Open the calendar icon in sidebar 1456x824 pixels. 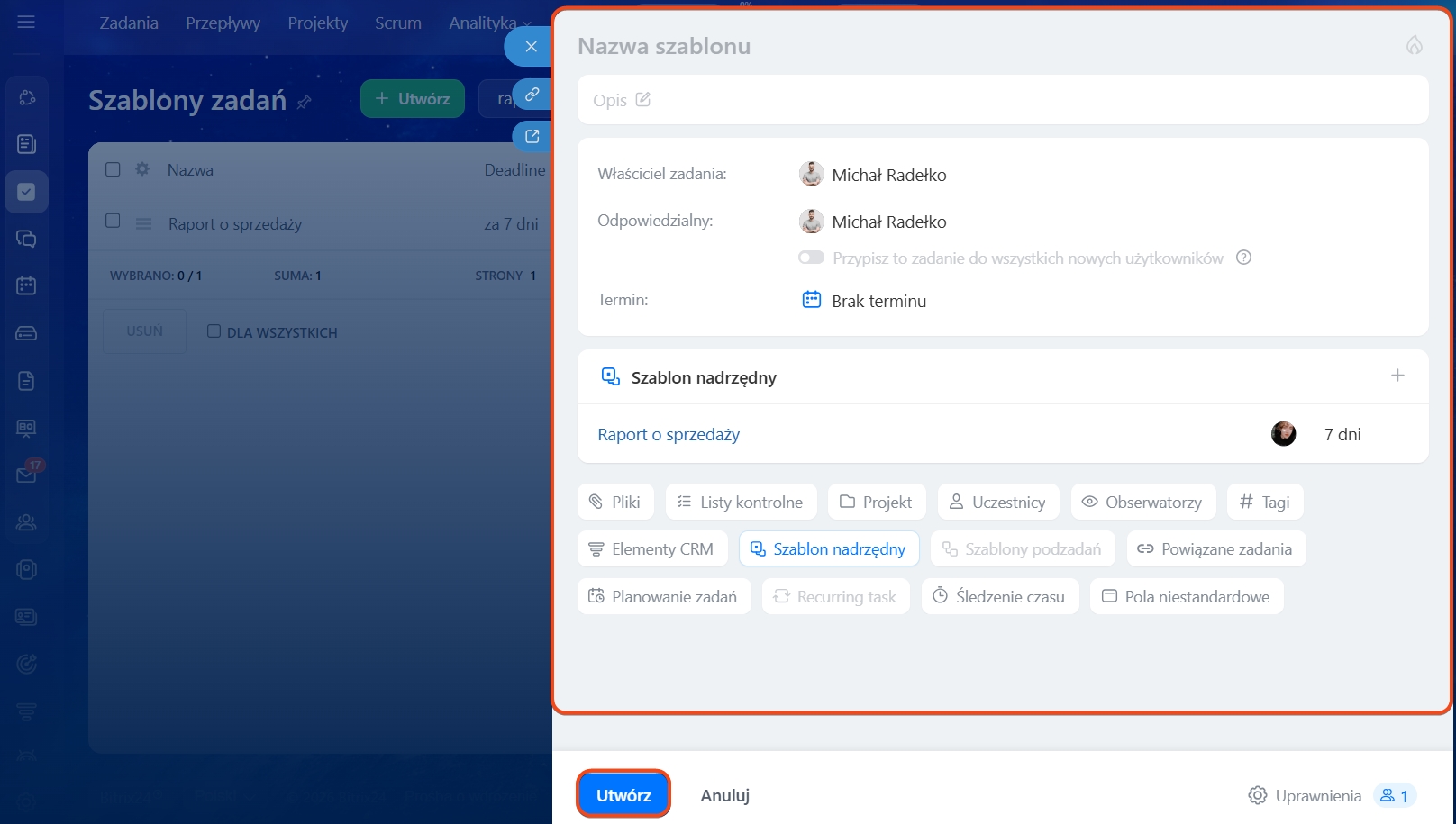tap(26, 285)
